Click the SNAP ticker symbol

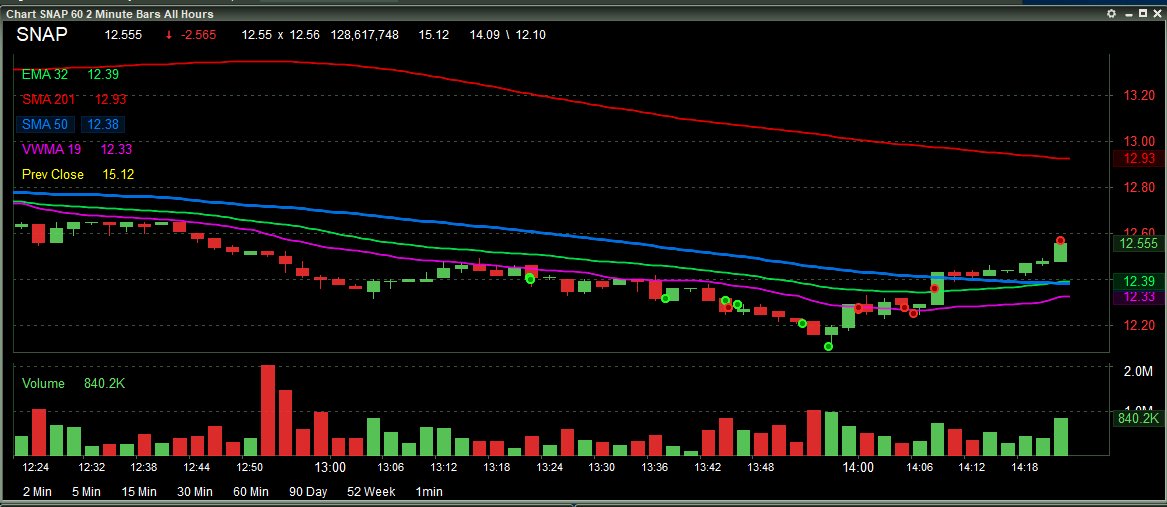(42, 34)
